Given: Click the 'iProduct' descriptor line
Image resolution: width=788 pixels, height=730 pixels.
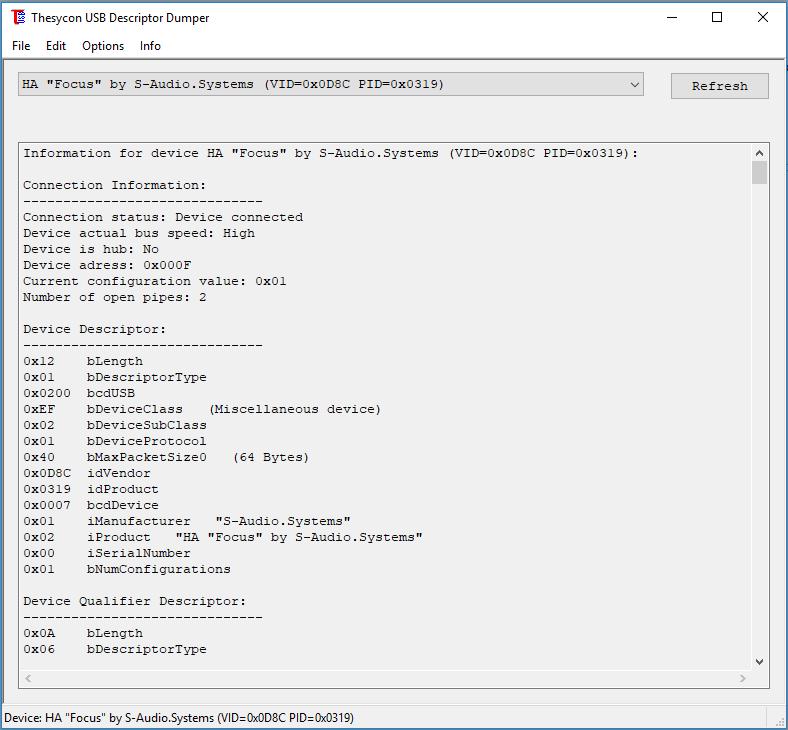Looking at the screenshot, I should point(223,538).
